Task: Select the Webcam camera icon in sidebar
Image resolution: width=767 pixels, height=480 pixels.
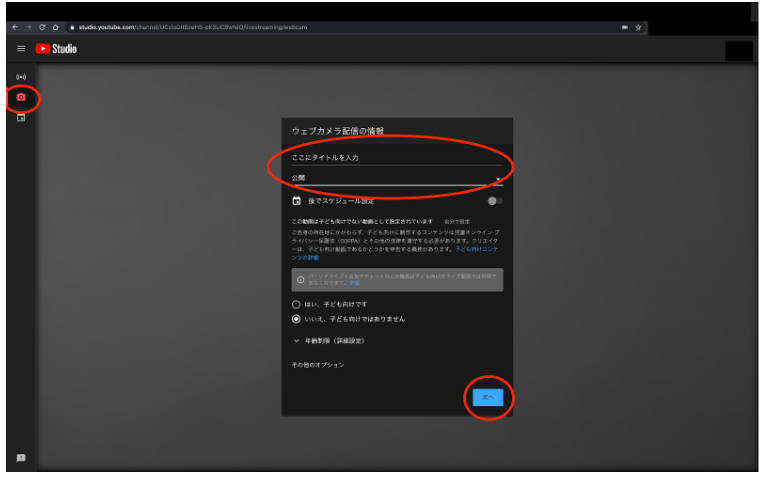Action: coord(21,97)
